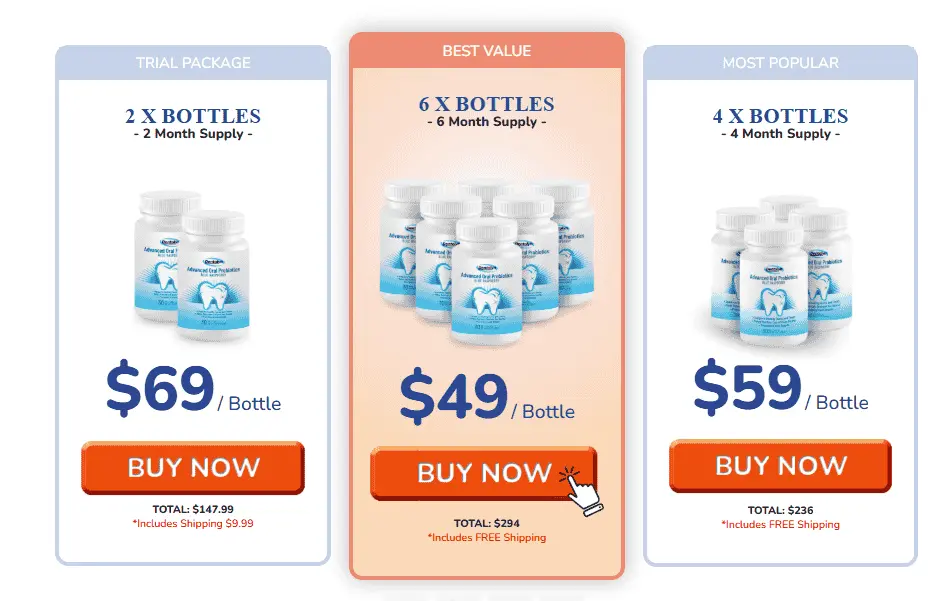Image resolution: width=941 pixels, height=601 pixels.
Task: Click the 4 X BOTTLES heading
Action: tap(780, 116)
